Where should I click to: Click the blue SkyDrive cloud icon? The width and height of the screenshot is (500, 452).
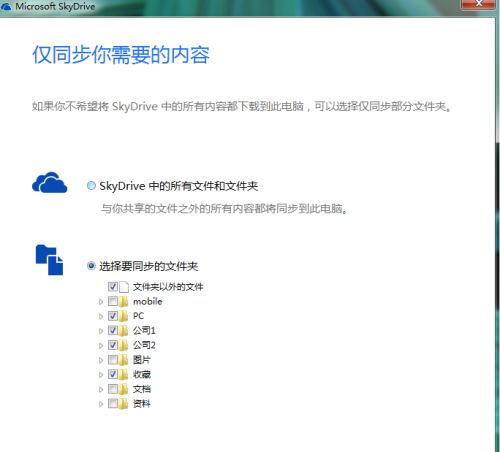pos(50,183)
